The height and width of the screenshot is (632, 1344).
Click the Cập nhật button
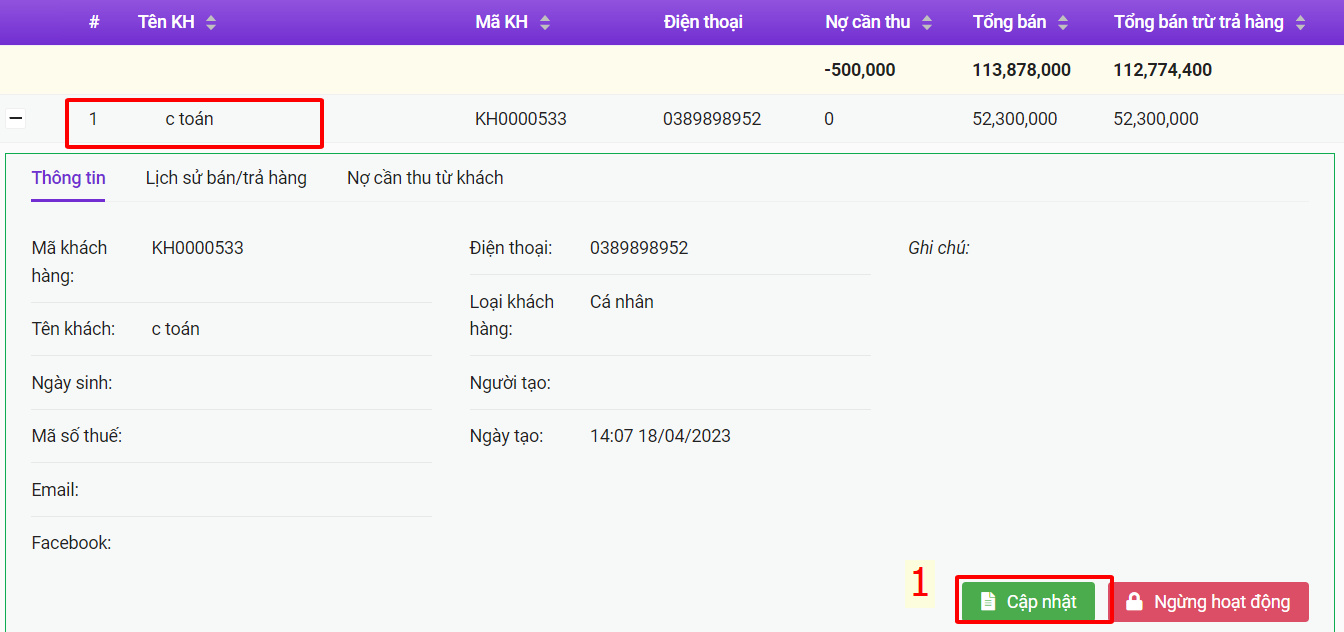[x=1028, y=602]
